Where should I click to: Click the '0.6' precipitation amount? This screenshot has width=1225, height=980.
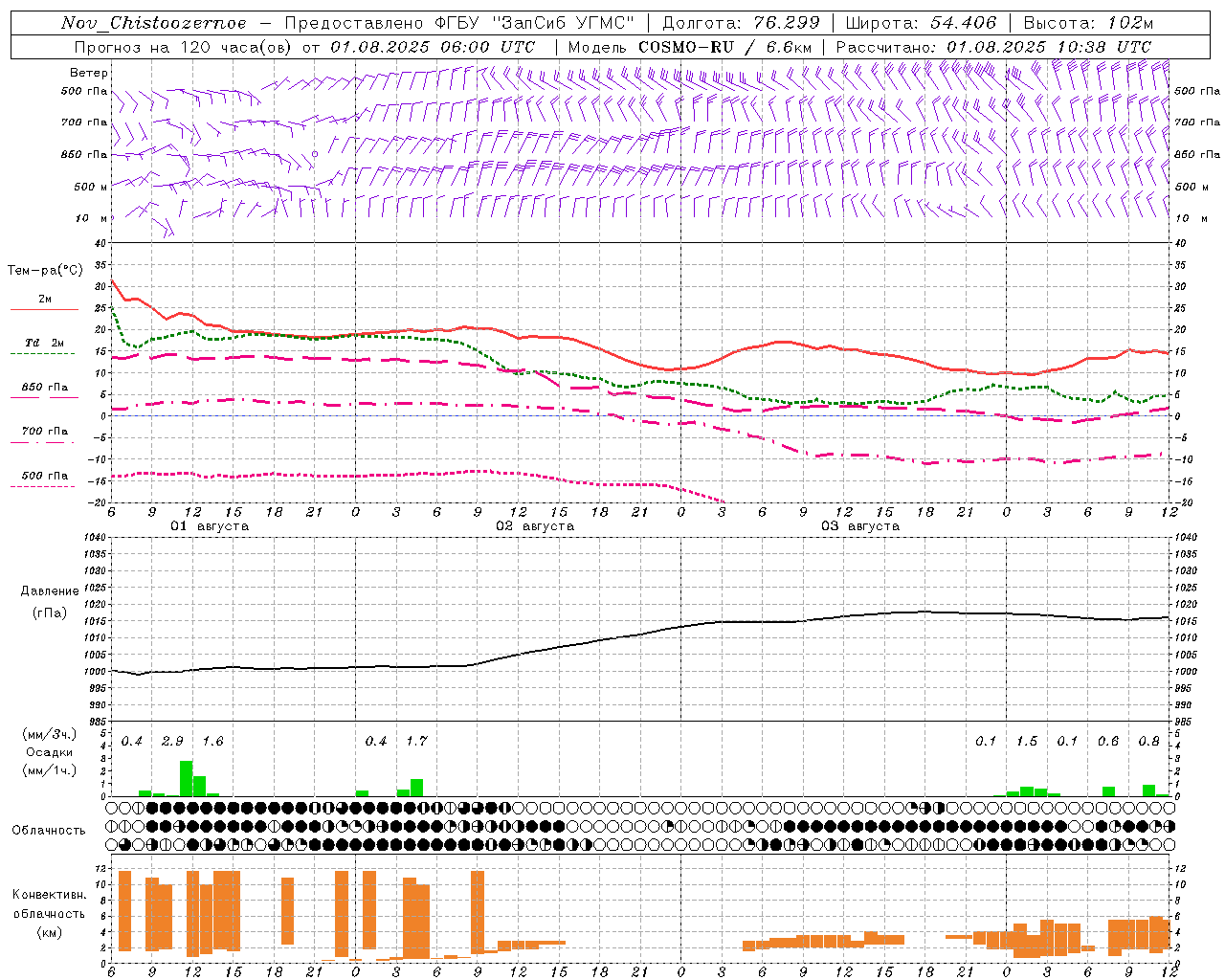[x=1108, y=741]
